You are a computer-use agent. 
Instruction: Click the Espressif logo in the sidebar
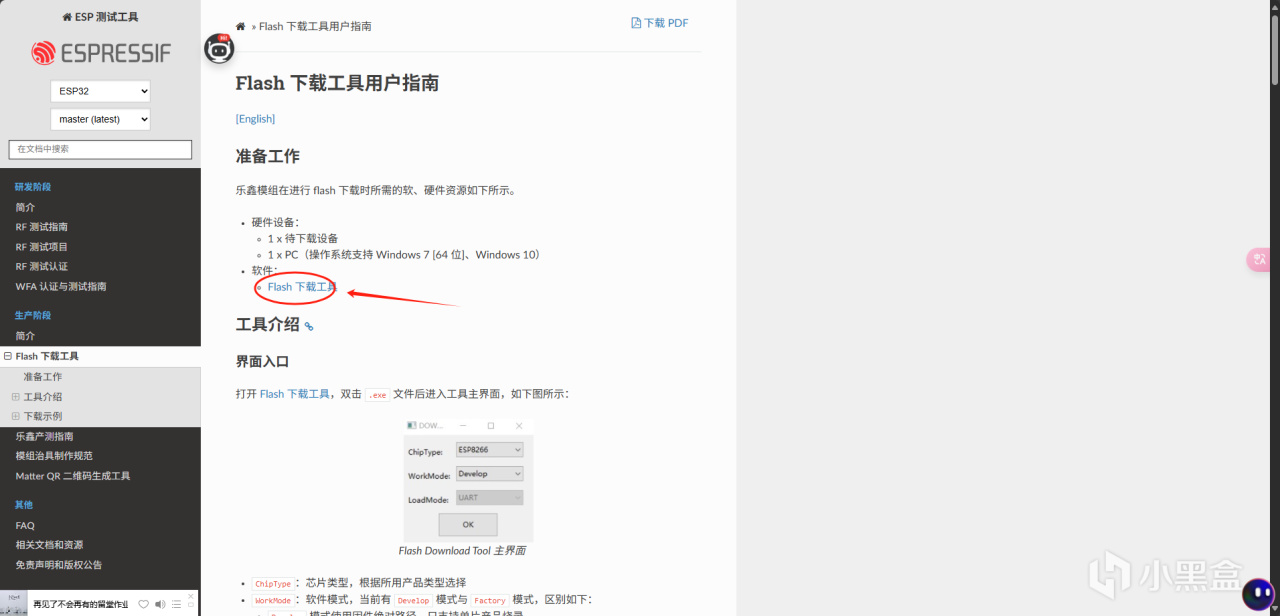(x=100, y=53)
